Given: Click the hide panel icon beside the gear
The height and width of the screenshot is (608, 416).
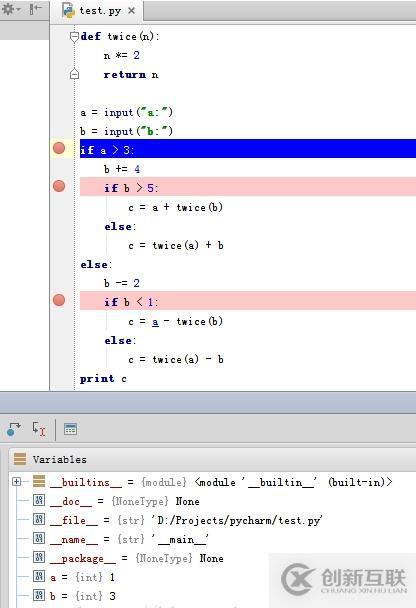Looking at the screenshot, I should coord(36,9).
